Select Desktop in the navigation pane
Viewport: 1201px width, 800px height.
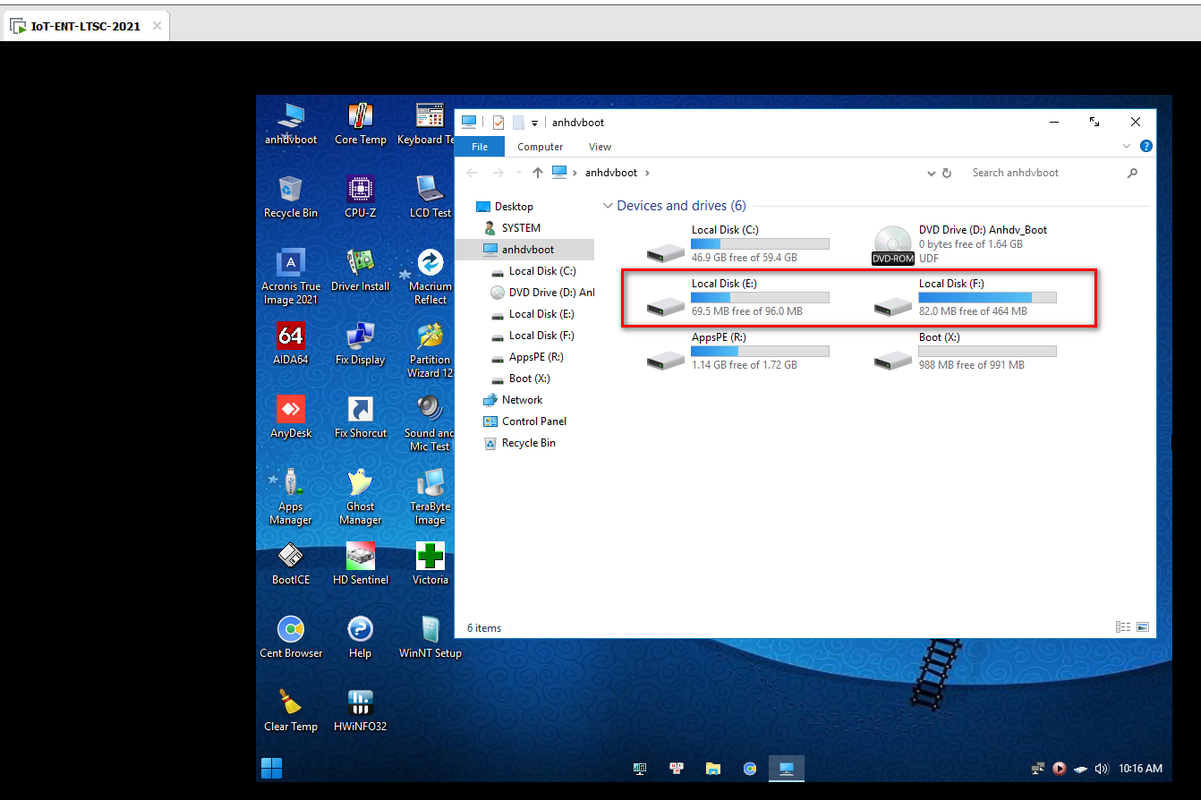pos(513,207)
